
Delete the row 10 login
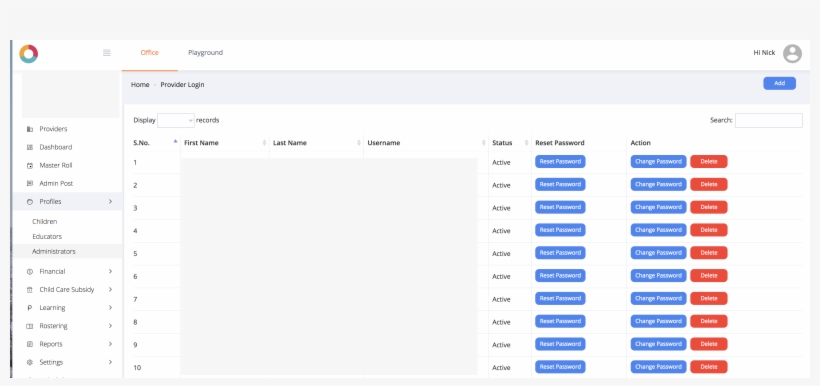[x=709, y=367]
